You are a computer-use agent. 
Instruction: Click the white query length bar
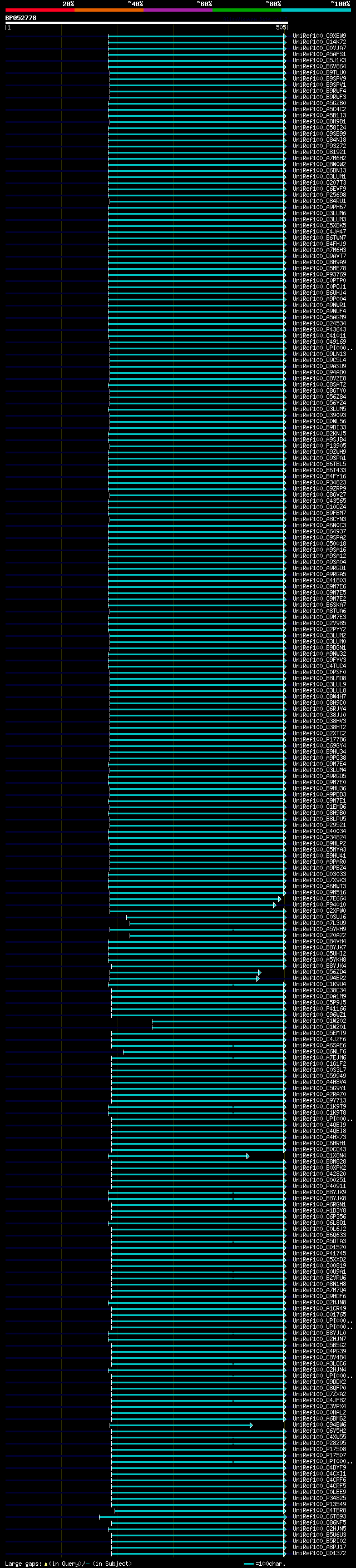(147, 22)
